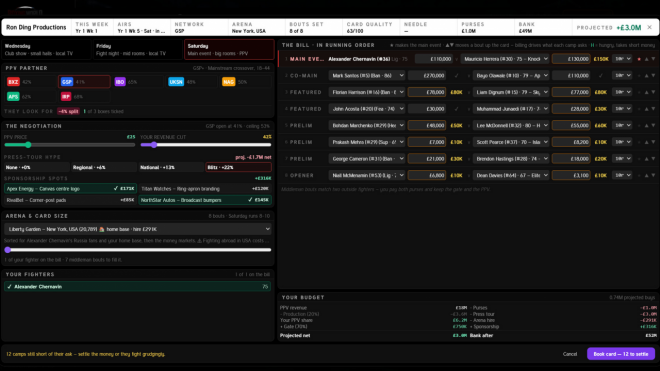This screenshot has height=371, width=660.
Task: Switch to the Wednesday club show tab
Action: [x=46, y=50]
